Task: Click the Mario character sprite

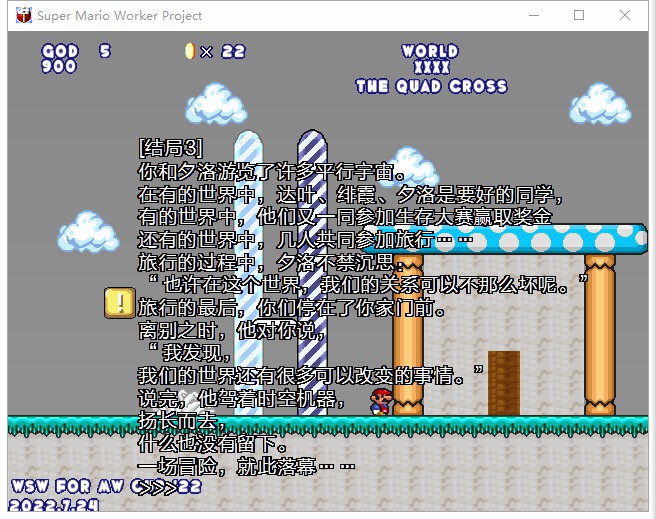Action: coord(381,401)
